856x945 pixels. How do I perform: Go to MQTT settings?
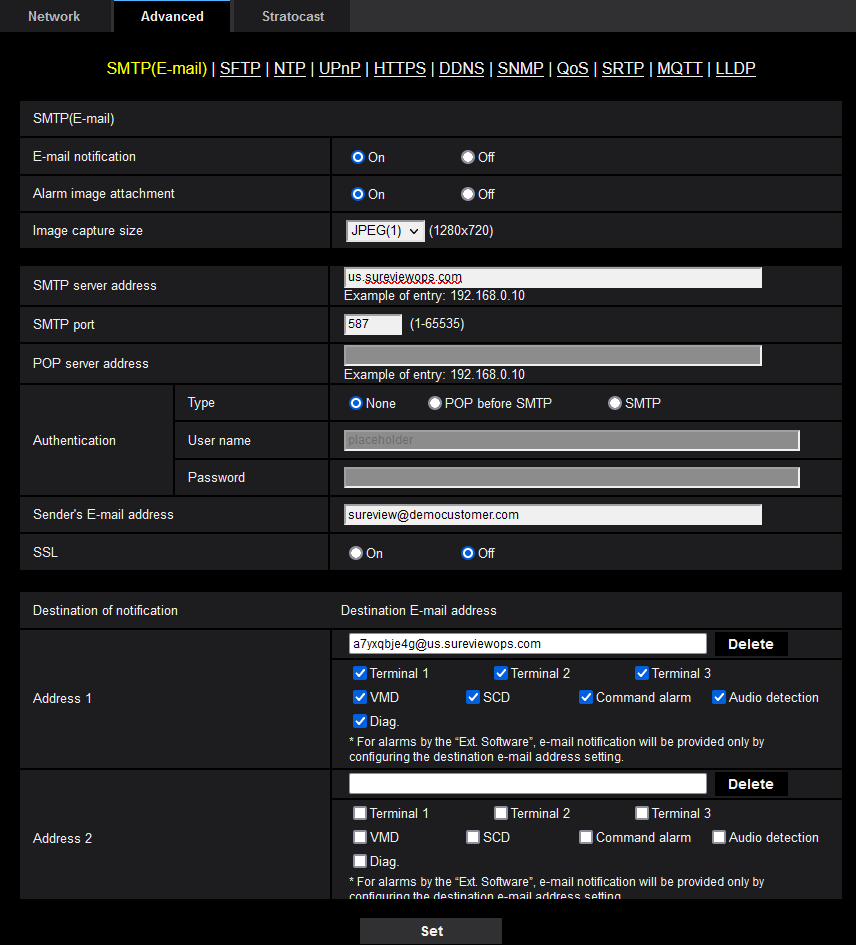(679, 69)
